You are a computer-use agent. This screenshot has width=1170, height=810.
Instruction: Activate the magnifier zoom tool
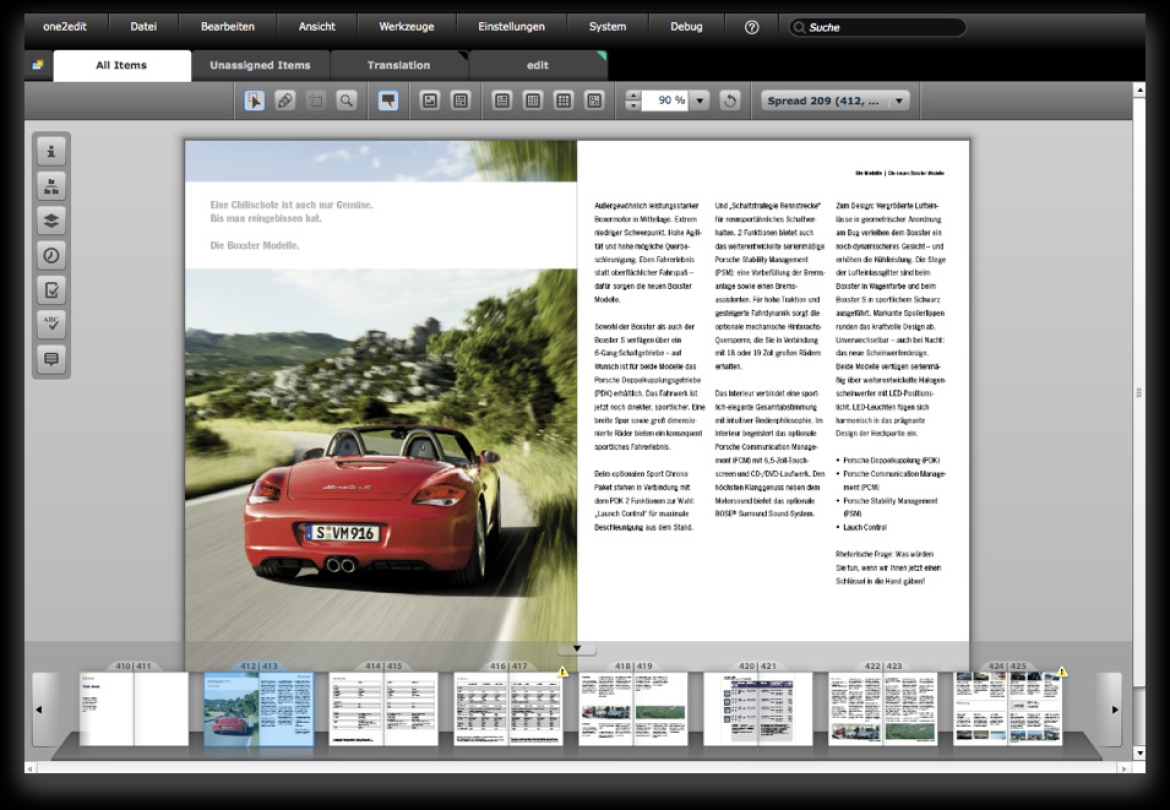(346, 101)
